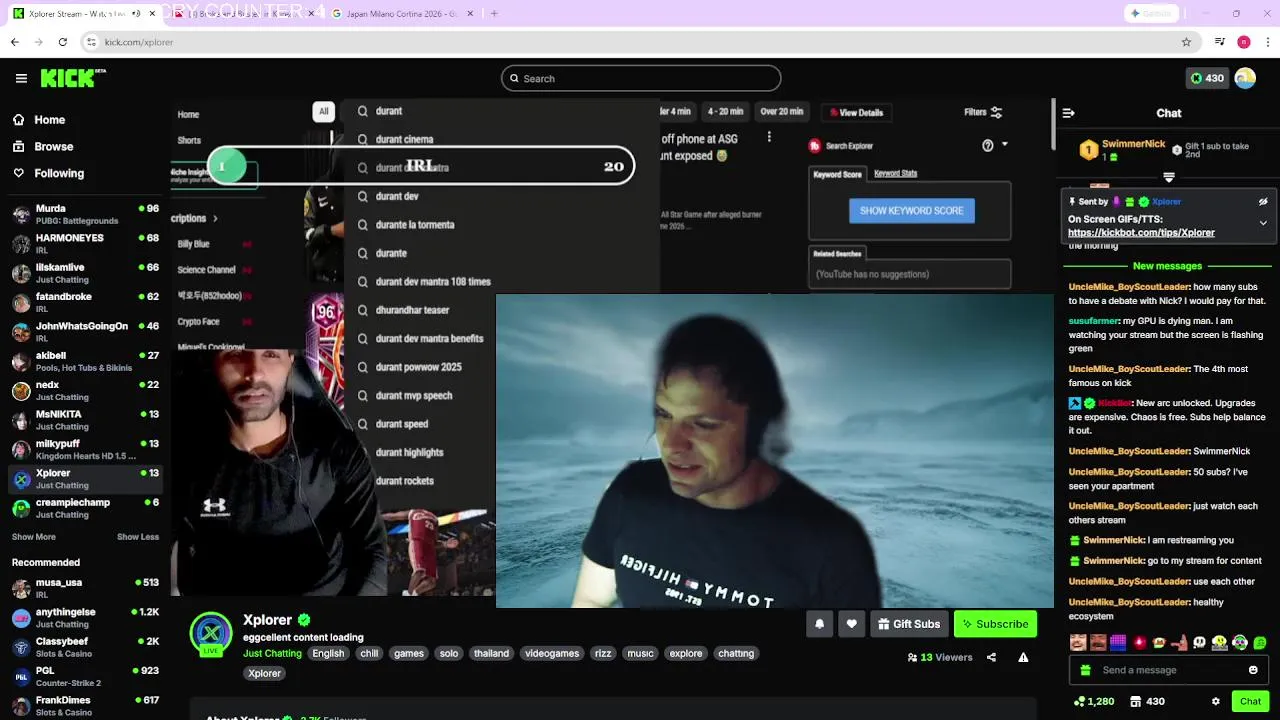The height and width of the screenshot is (720, 1280).
Task: Select the explore tag
Action: 686,653
